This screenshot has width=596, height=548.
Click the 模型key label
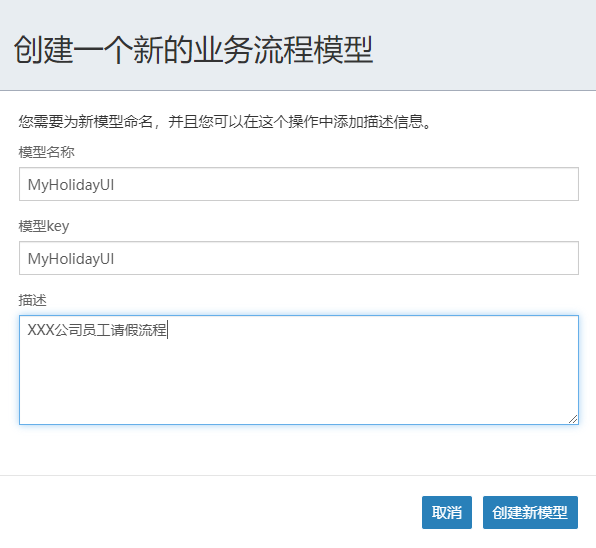point(44,226)
